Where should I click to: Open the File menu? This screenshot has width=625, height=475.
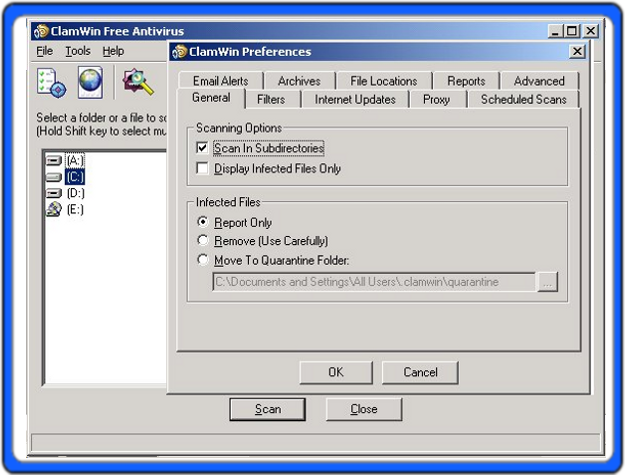pos(45,51)
